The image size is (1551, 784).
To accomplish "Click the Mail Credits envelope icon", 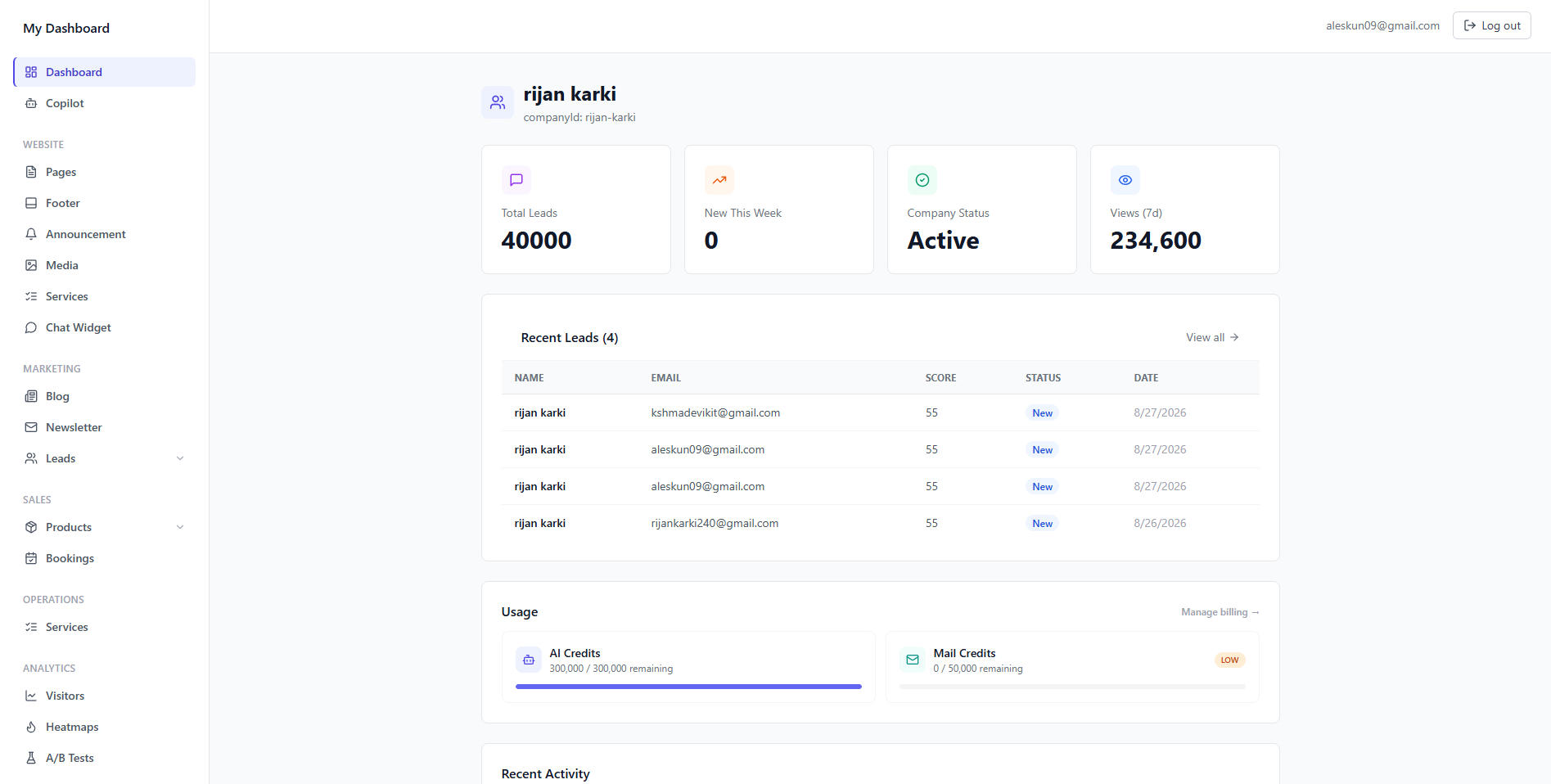I will tap(913, 660).
